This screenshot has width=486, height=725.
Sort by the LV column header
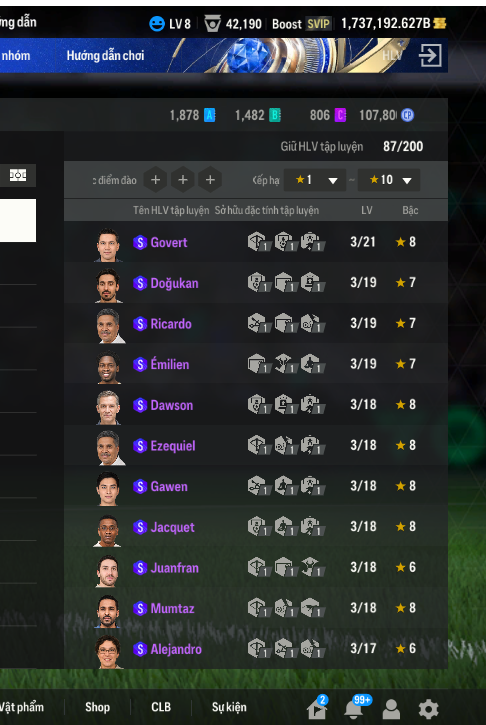(x=367, y=210)
